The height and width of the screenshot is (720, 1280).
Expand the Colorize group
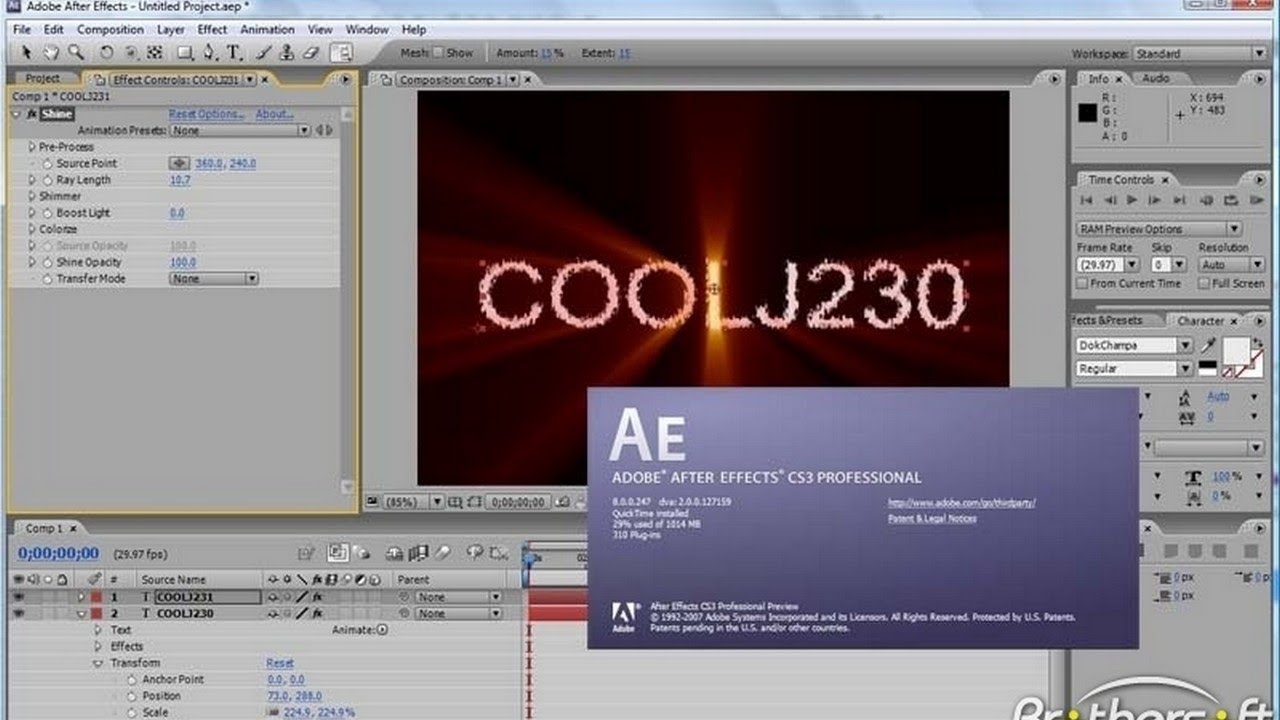(32, 229)
